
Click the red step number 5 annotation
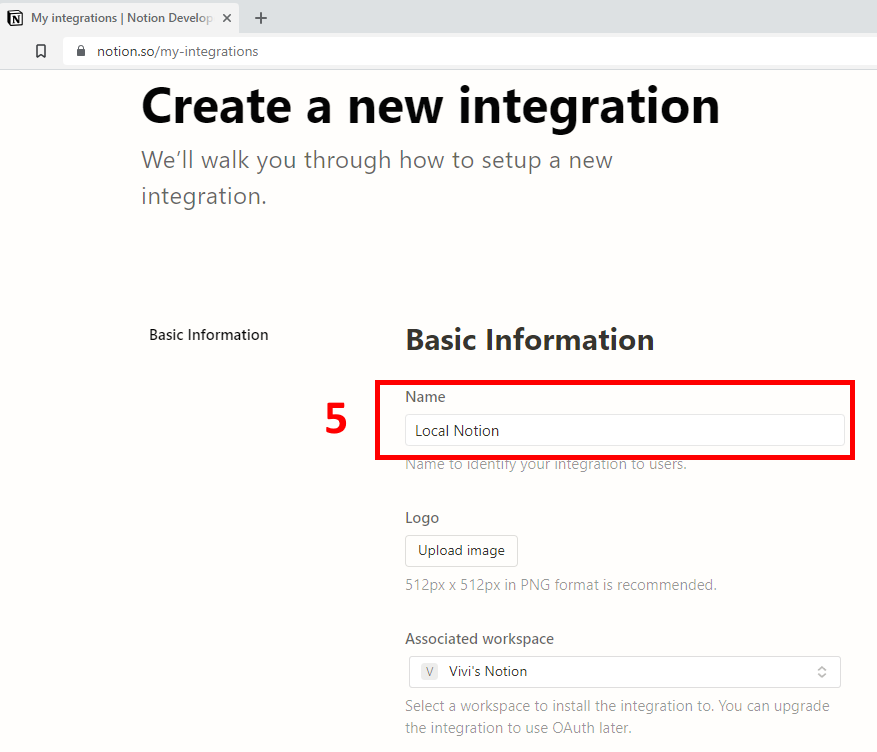(x=336, y=420)
